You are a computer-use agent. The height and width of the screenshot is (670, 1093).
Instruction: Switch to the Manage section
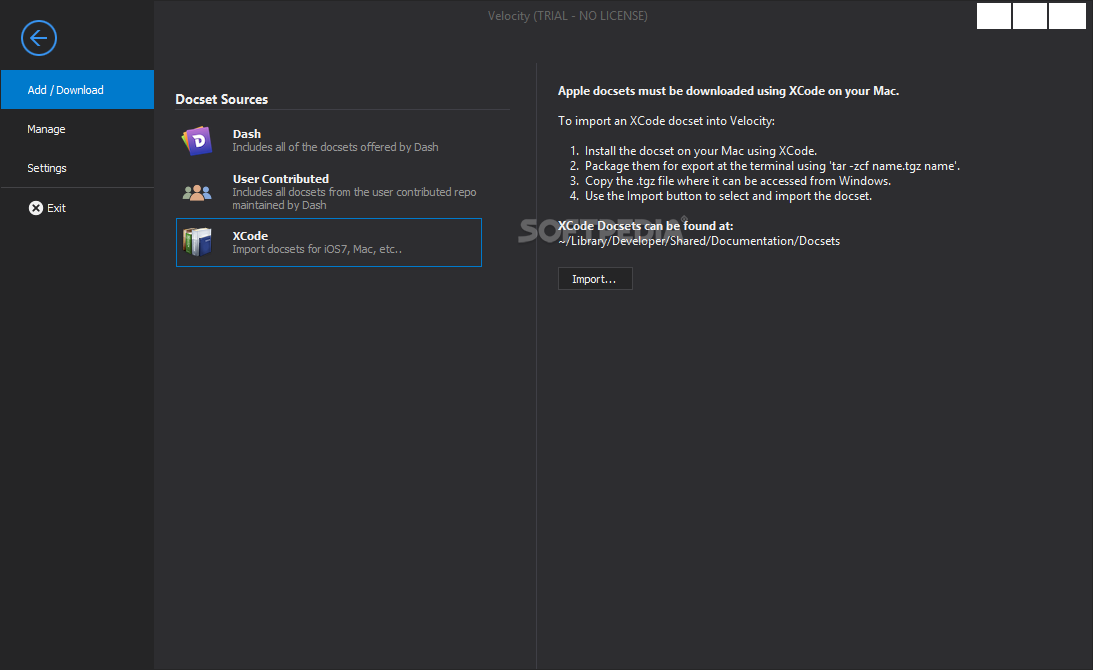46,129
